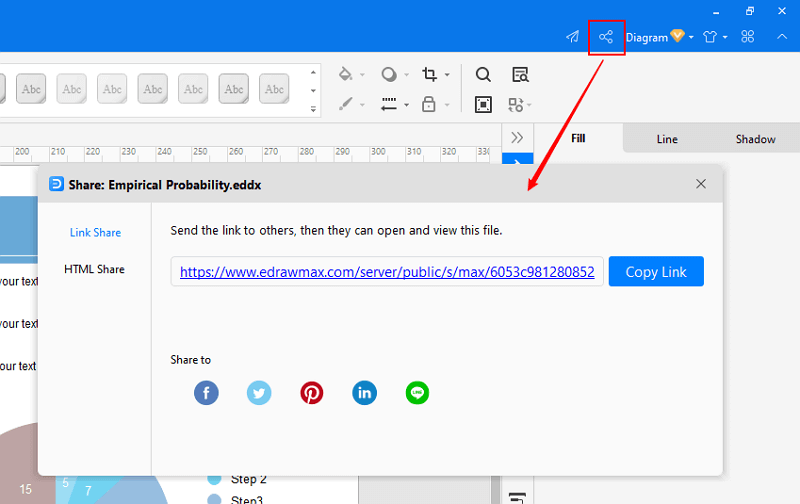800x504 pixels.
Task: Open the Diagram dropdown arrow
Action: [691, 37]
